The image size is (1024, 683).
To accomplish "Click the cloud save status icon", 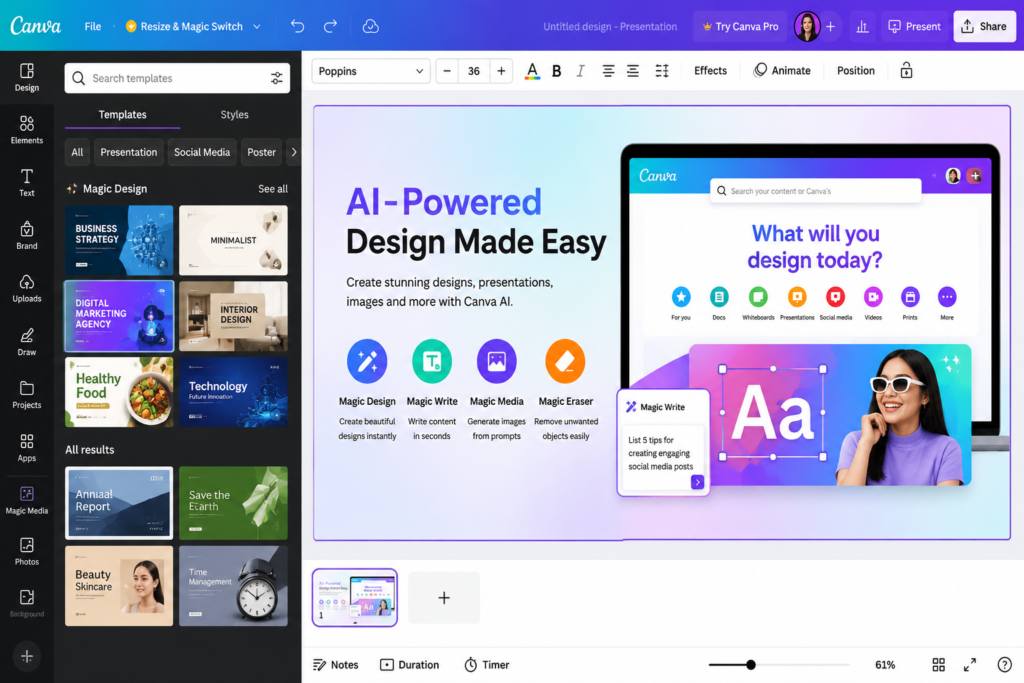I will point(370,26).
